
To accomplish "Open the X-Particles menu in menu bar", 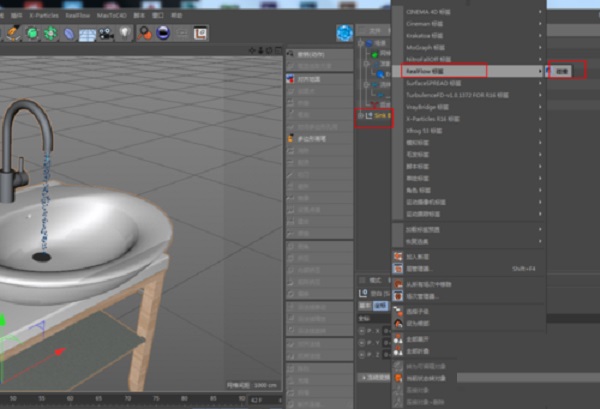I will click(x=42, y=17).
